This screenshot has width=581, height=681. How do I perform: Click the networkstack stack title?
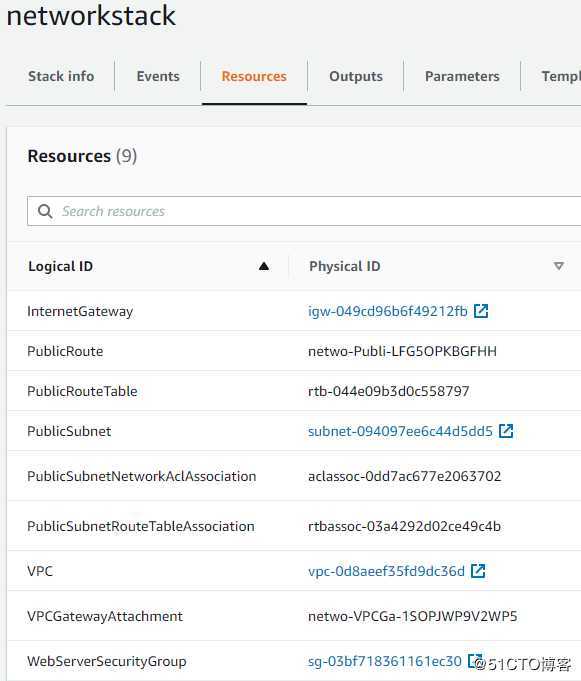91,15
